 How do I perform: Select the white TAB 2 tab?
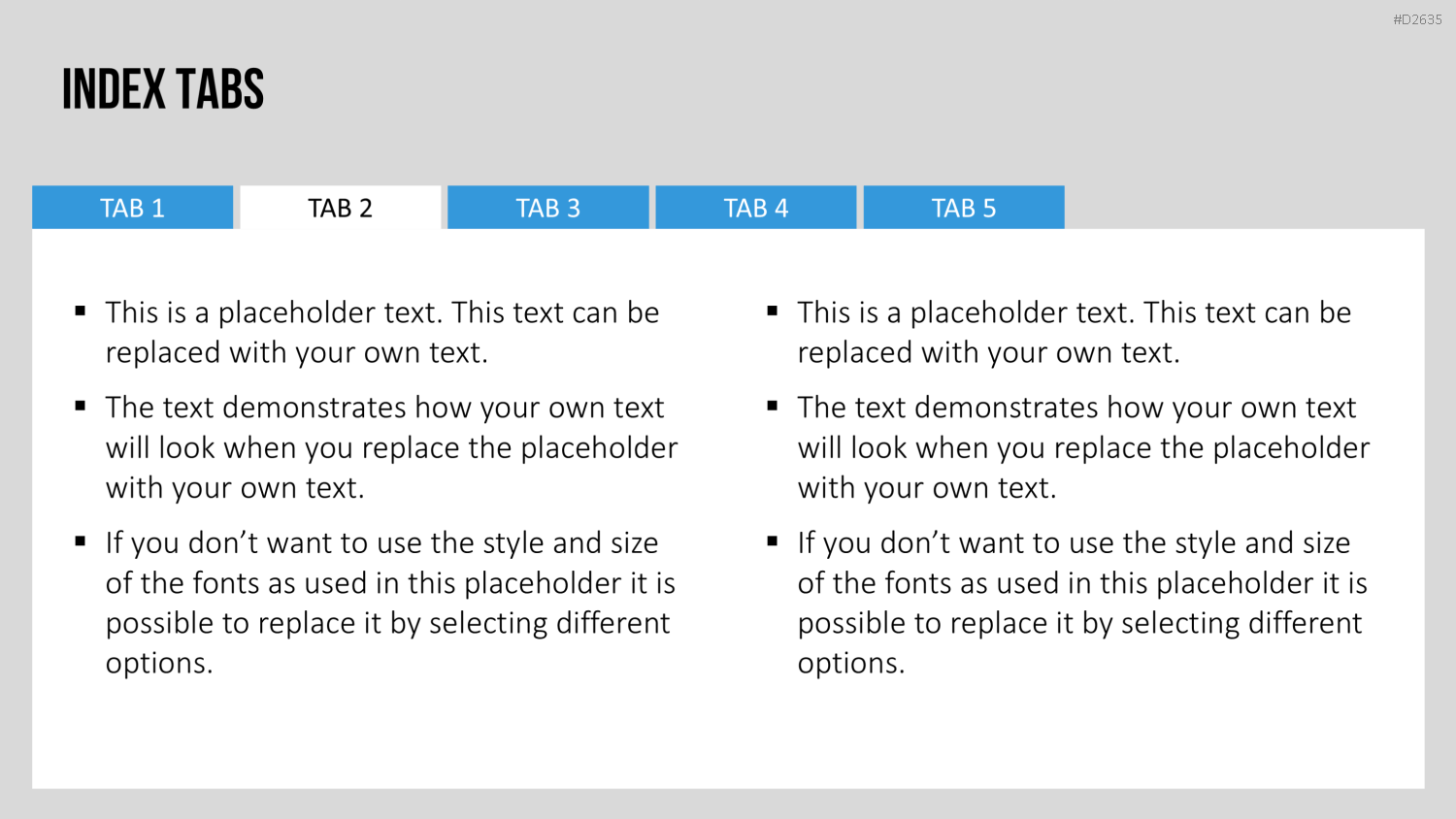341,208
